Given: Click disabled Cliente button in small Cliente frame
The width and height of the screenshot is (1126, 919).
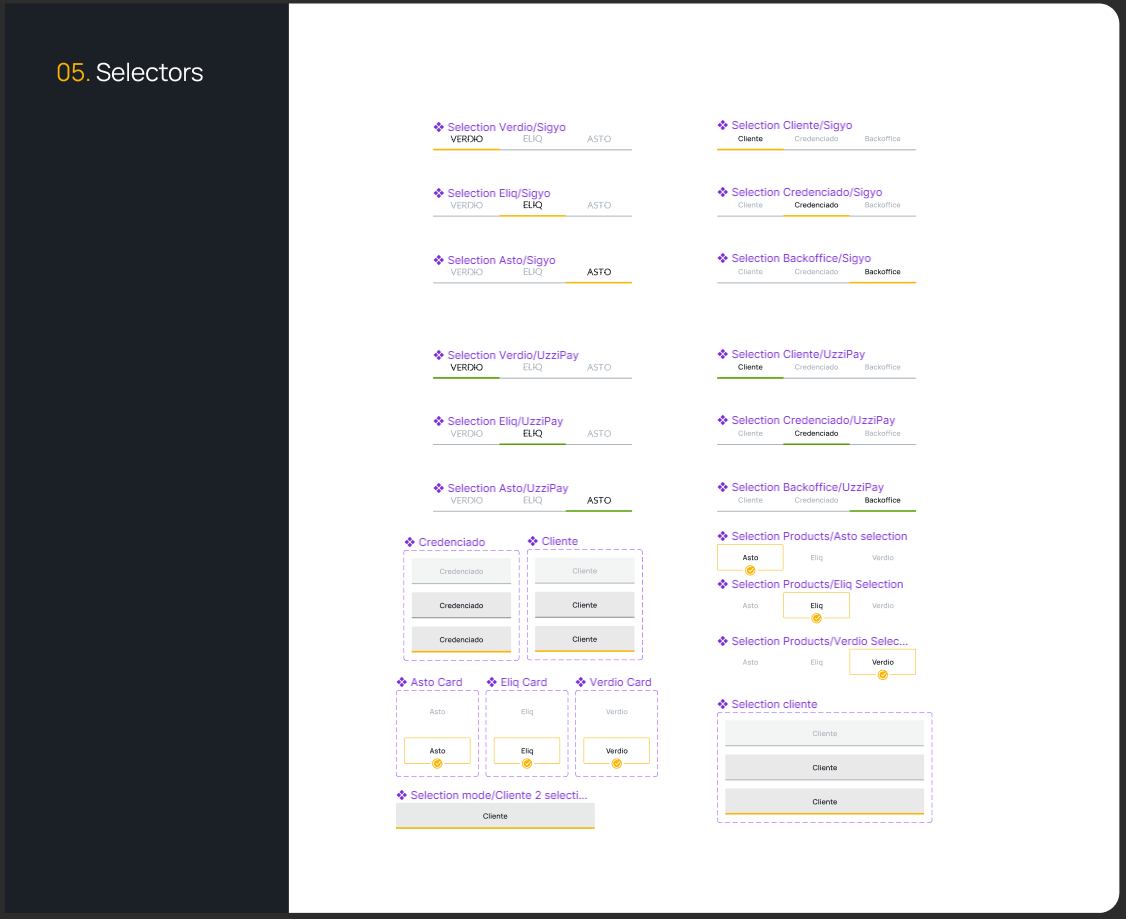Looking at the screenshot, I should (585, 571).
